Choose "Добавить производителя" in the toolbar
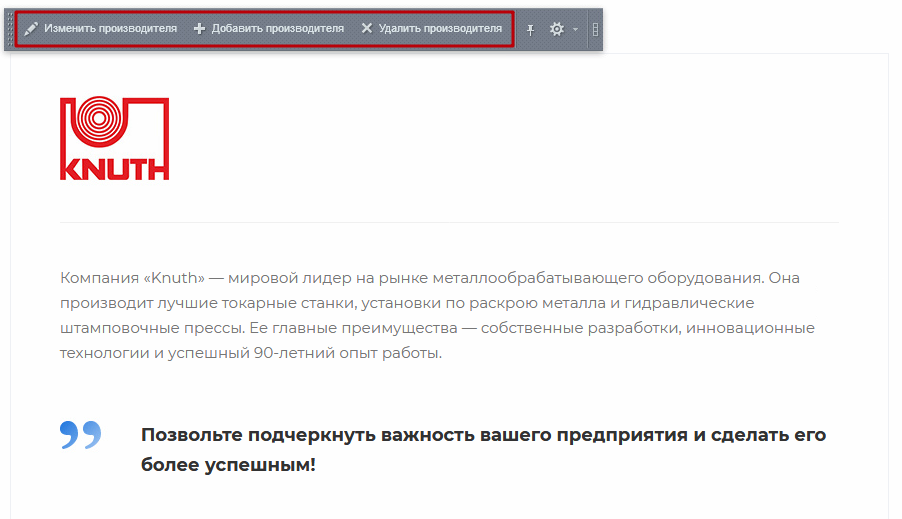 click(x=277, y=28)
